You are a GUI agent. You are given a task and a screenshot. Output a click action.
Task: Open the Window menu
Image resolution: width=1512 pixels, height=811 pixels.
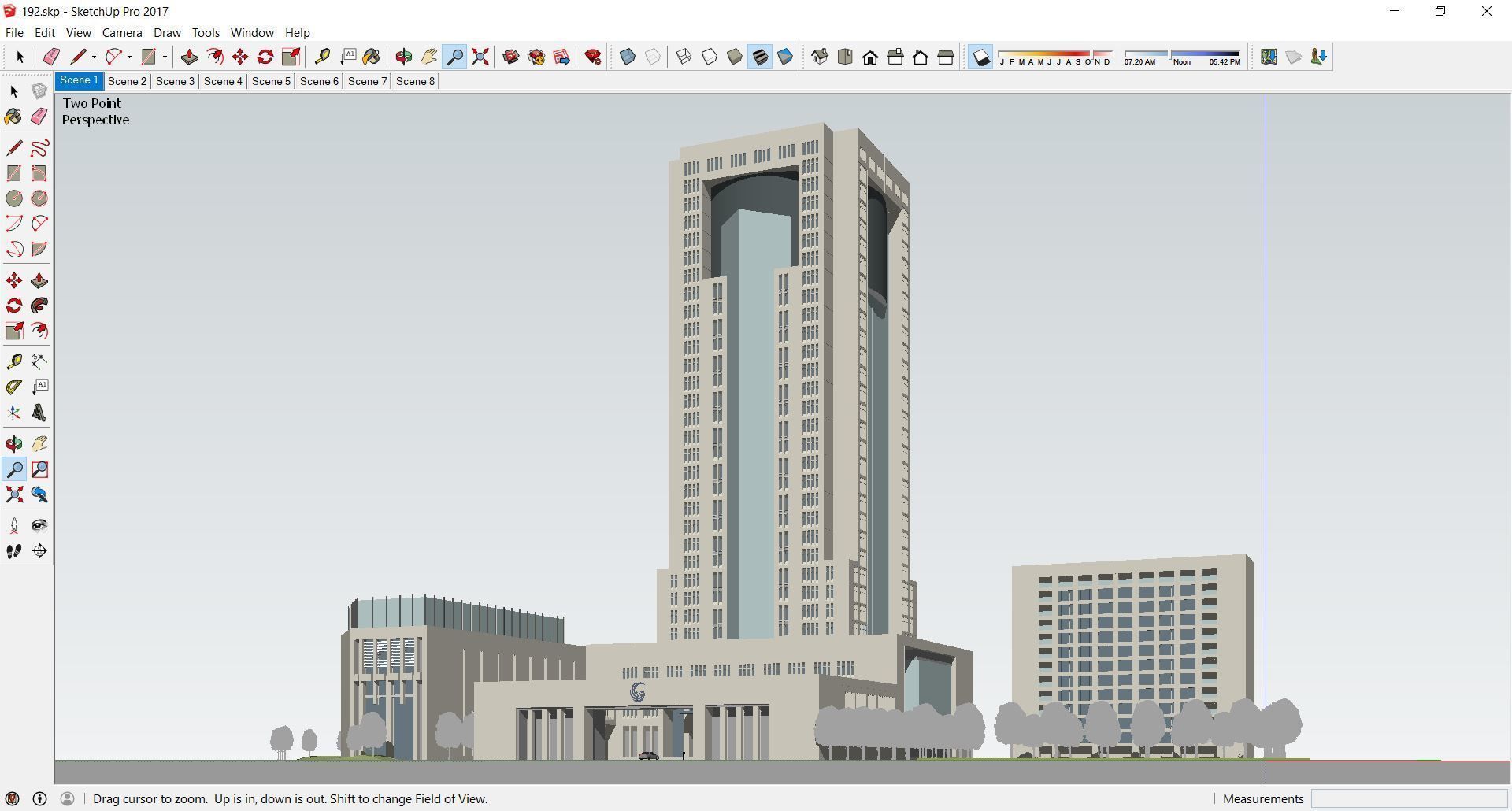[252, 33]
